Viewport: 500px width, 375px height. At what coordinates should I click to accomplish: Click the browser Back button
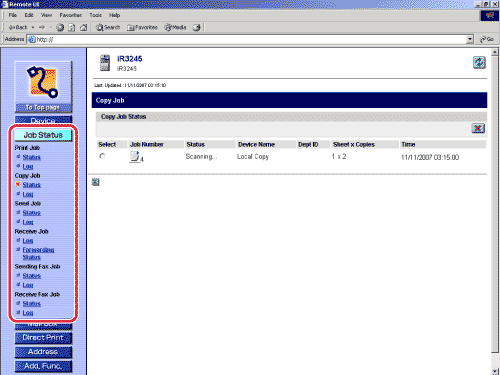point(18,27)
